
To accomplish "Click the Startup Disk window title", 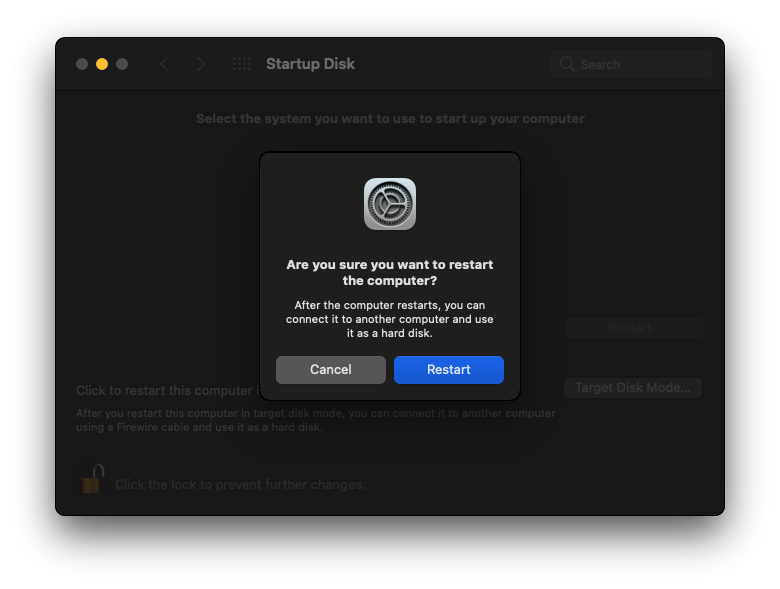I will click(310, 64).
